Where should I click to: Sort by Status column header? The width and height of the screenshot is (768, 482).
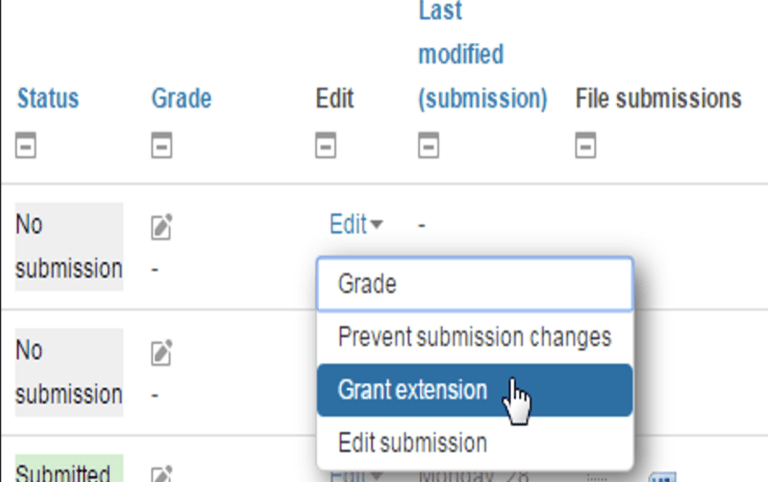(x=47, y=99)
